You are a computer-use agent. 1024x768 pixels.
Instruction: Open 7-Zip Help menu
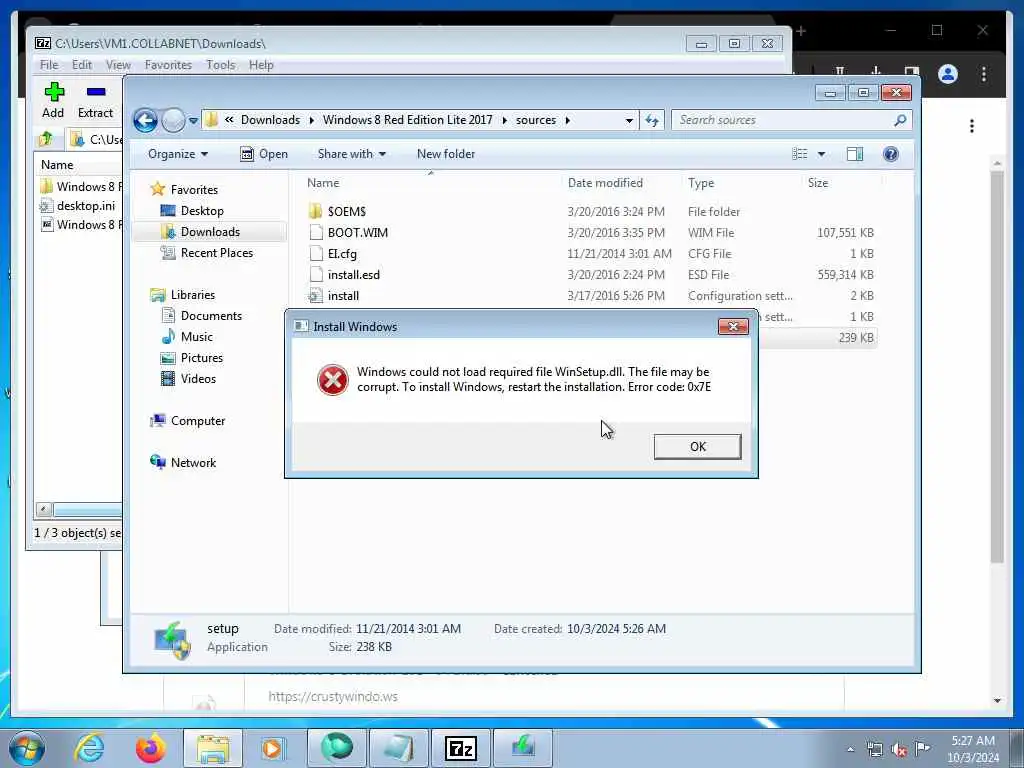[x=261, y=65]
